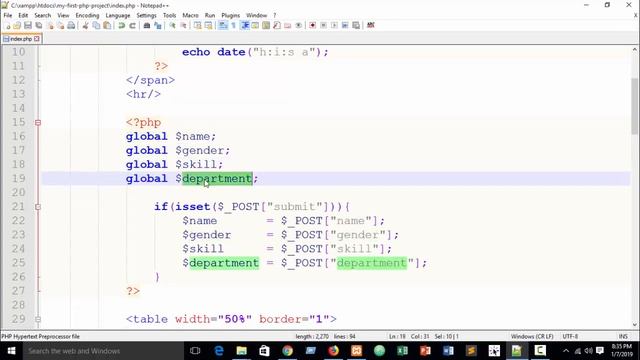Close the index.php tab
The width and height of the screenshot is (640, 360).
point(37,39)
